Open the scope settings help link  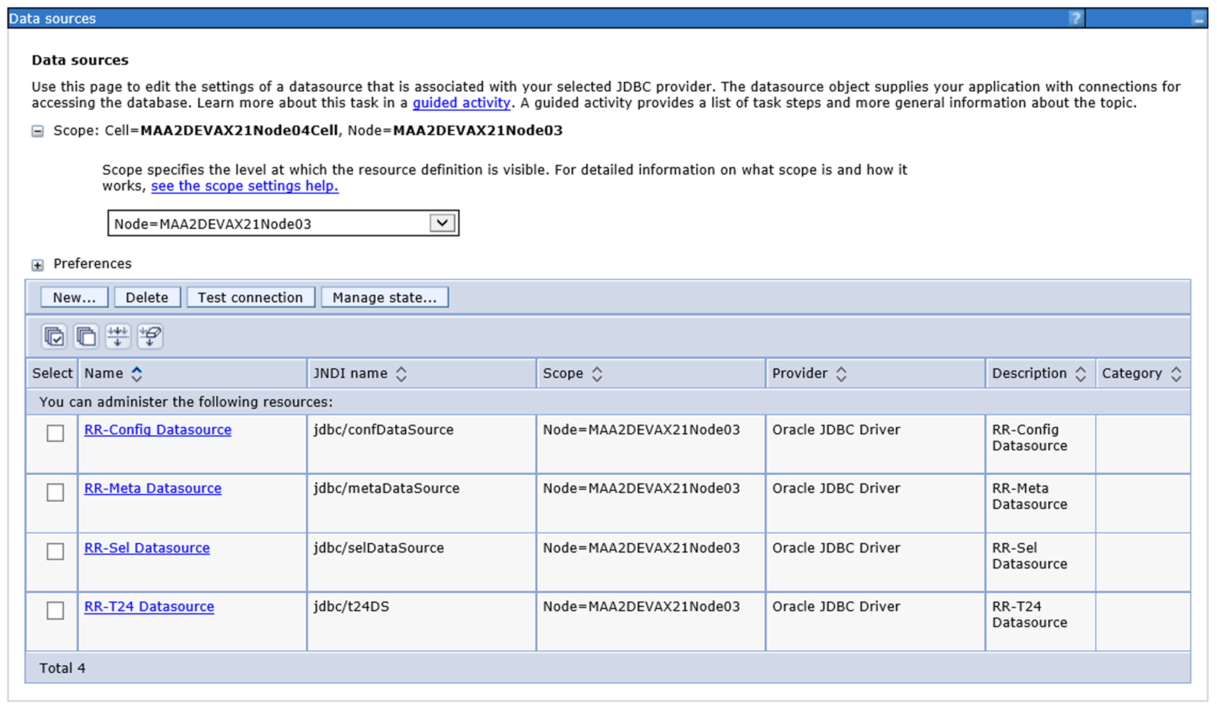tap(244, 186)
